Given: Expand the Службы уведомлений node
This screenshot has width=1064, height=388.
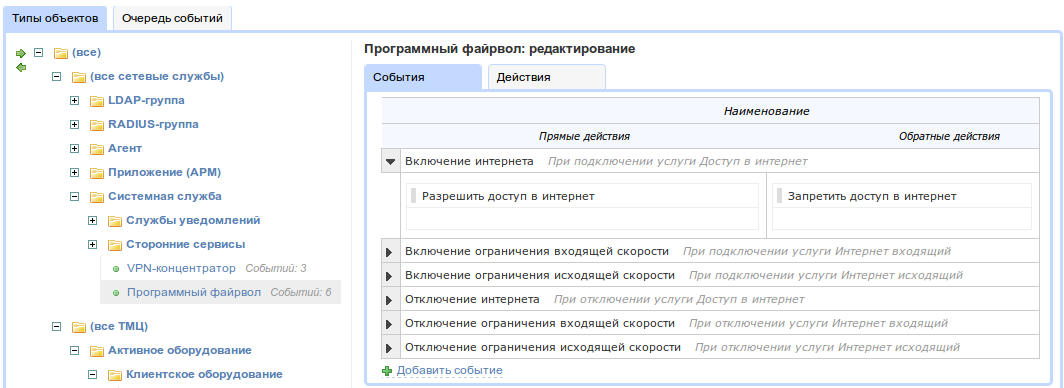Looking at the screenshot, I should click(93, 220).
